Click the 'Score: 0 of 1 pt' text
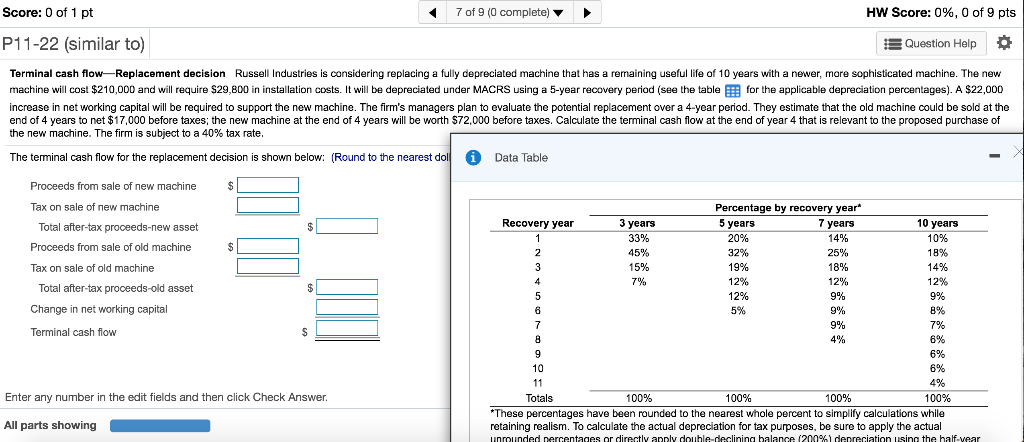Image resolution: width=1024 pixels, height=442 pixels. (48, 12)
